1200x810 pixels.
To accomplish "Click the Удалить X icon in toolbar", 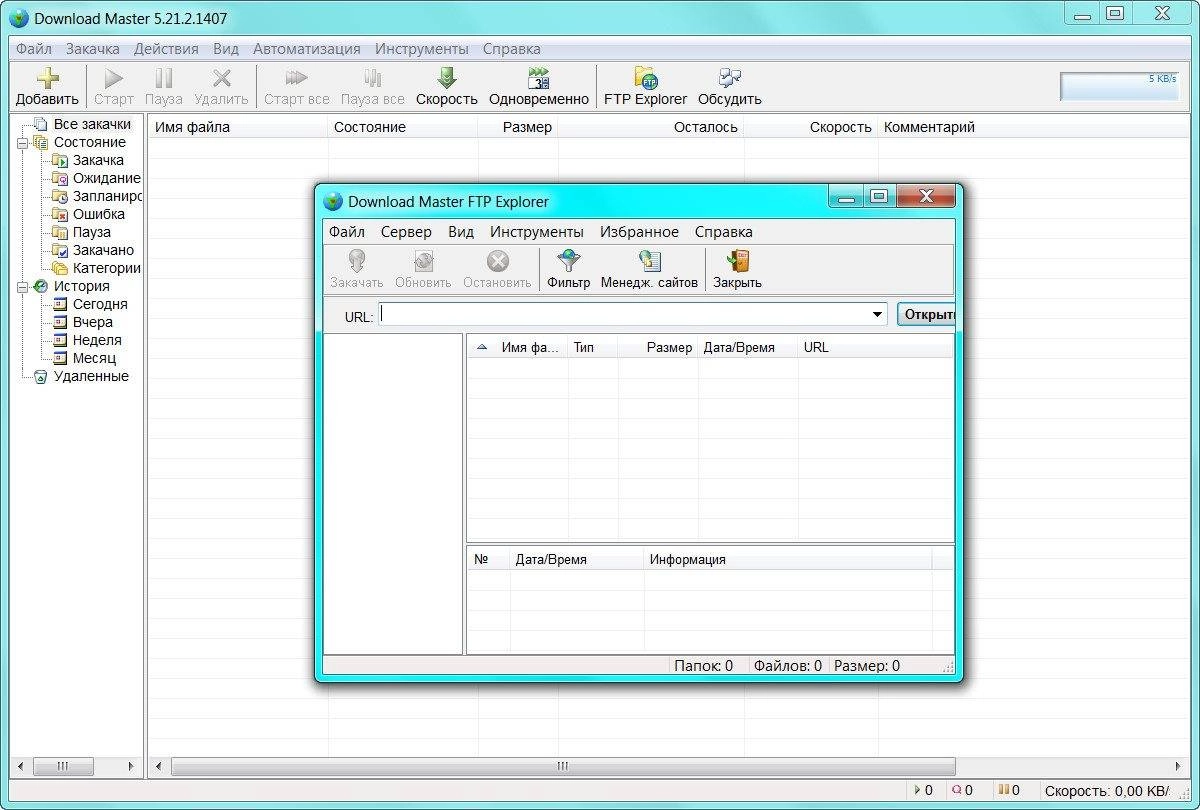I will [222, 78].
